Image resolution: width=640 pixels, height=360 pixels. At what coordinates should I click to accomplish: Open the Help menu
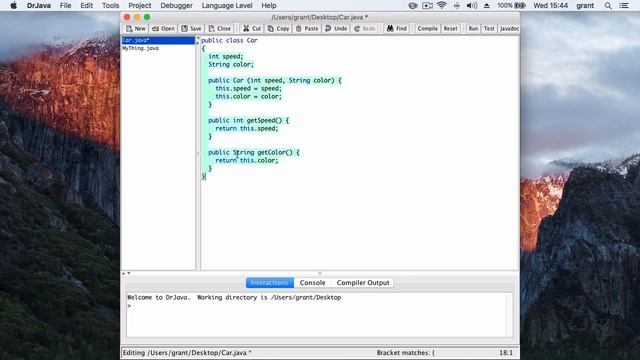269,5
